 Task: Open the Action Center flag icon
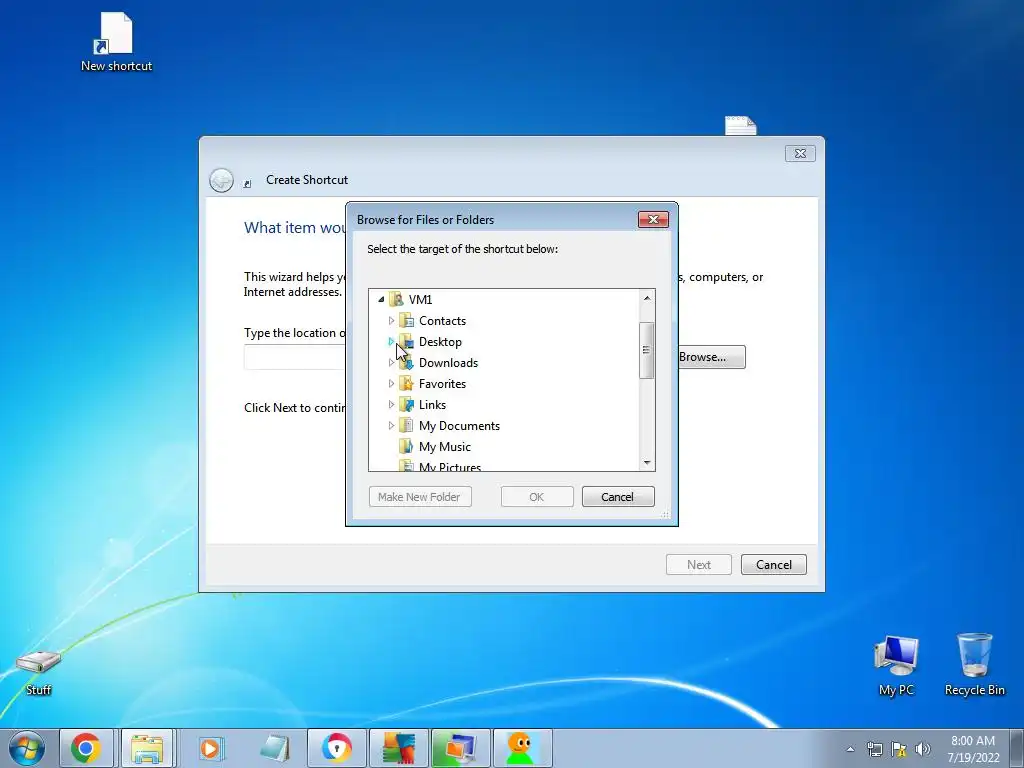tap(899, 749)
